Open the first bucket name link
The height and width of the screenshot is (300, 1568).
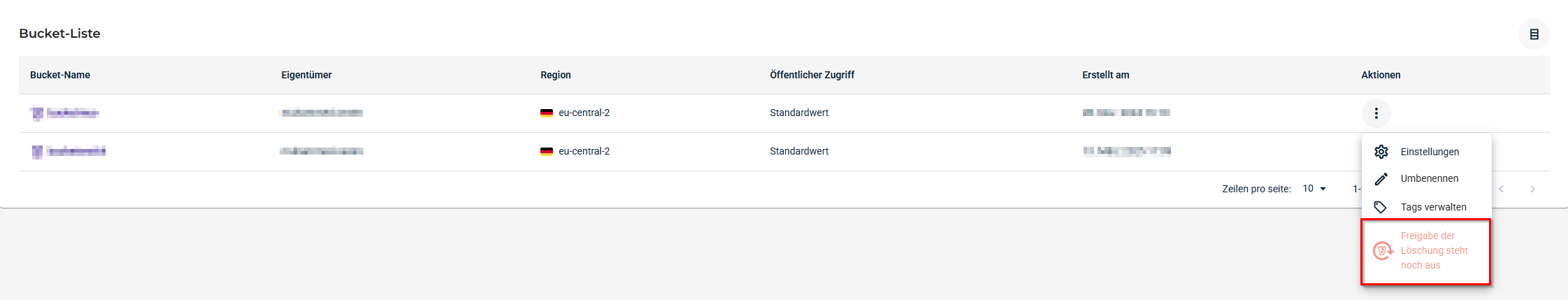pos(73,113)
